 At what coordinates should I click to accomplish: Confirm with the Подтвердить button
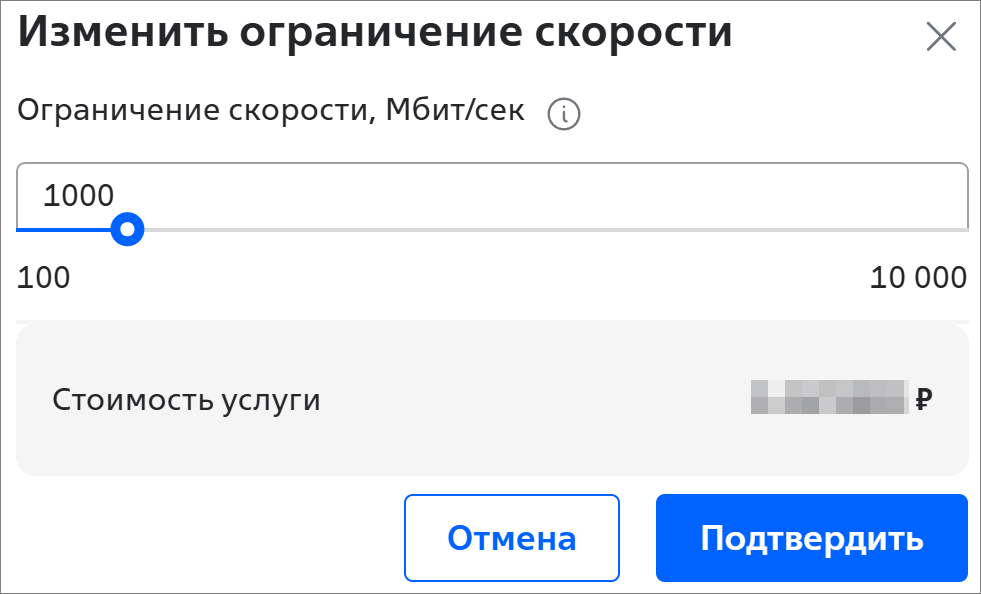[x=811, y=538]
